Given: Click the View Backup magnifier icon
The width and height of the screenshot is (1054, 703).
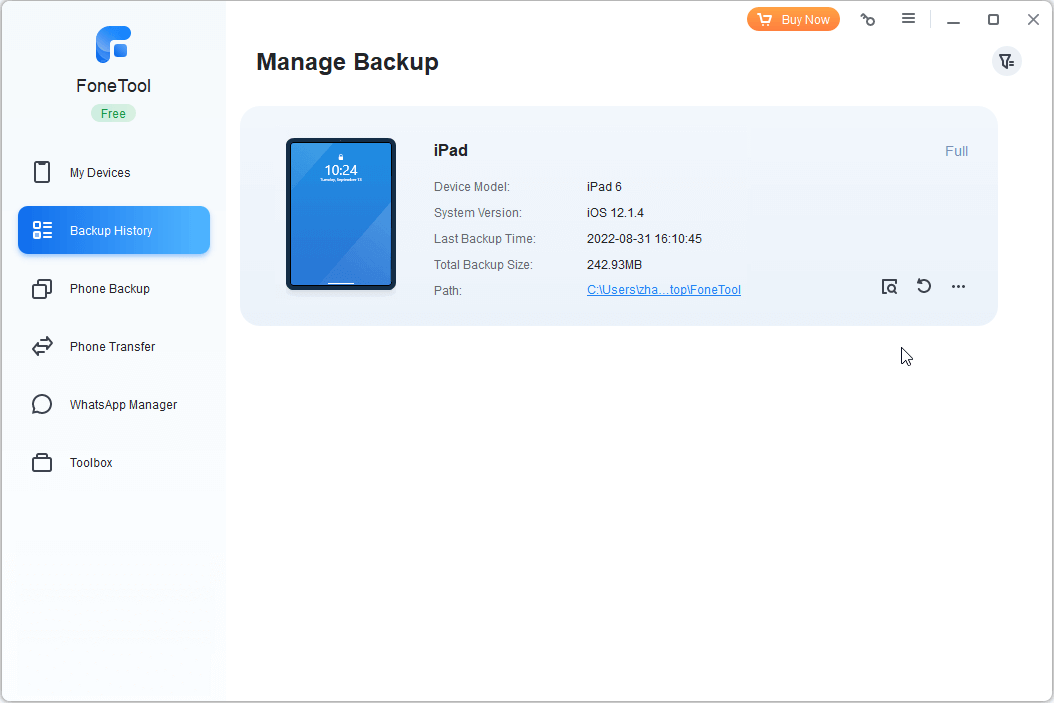Looking at the screenshot, I should tap(889, 286).
